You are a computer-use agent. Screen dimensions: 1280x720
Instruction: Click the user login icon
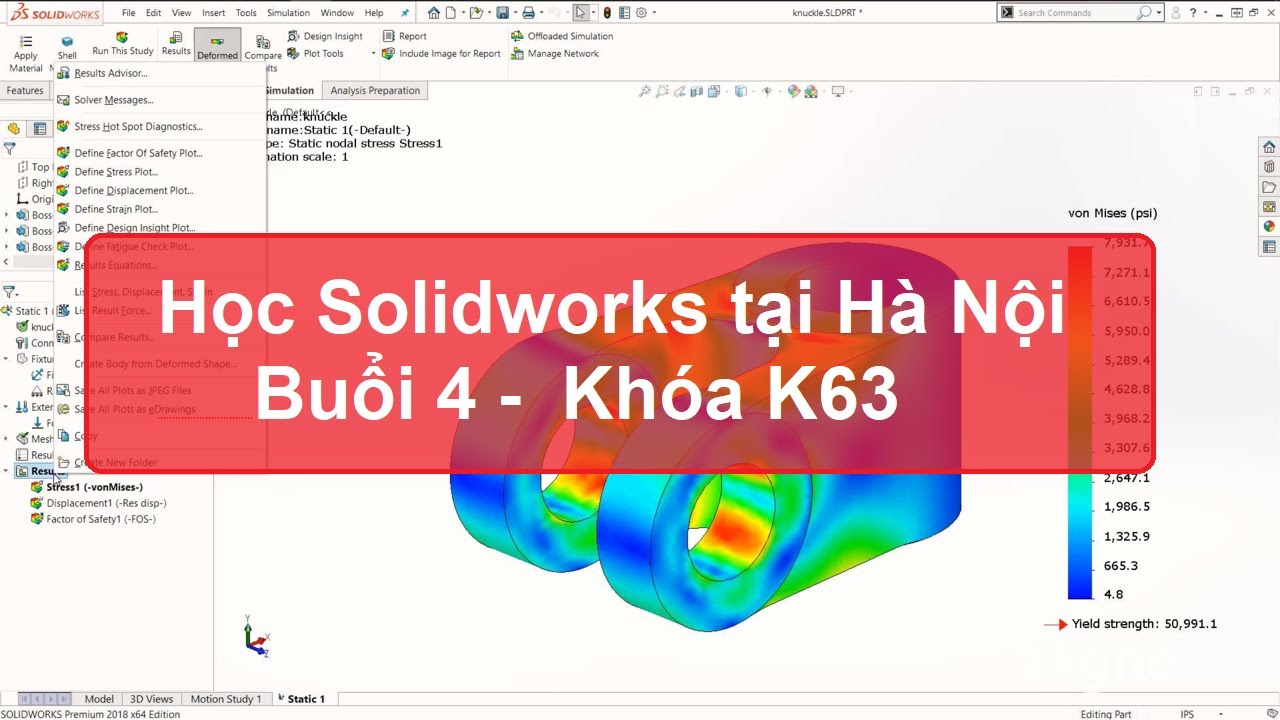[x=1176, y=13]
